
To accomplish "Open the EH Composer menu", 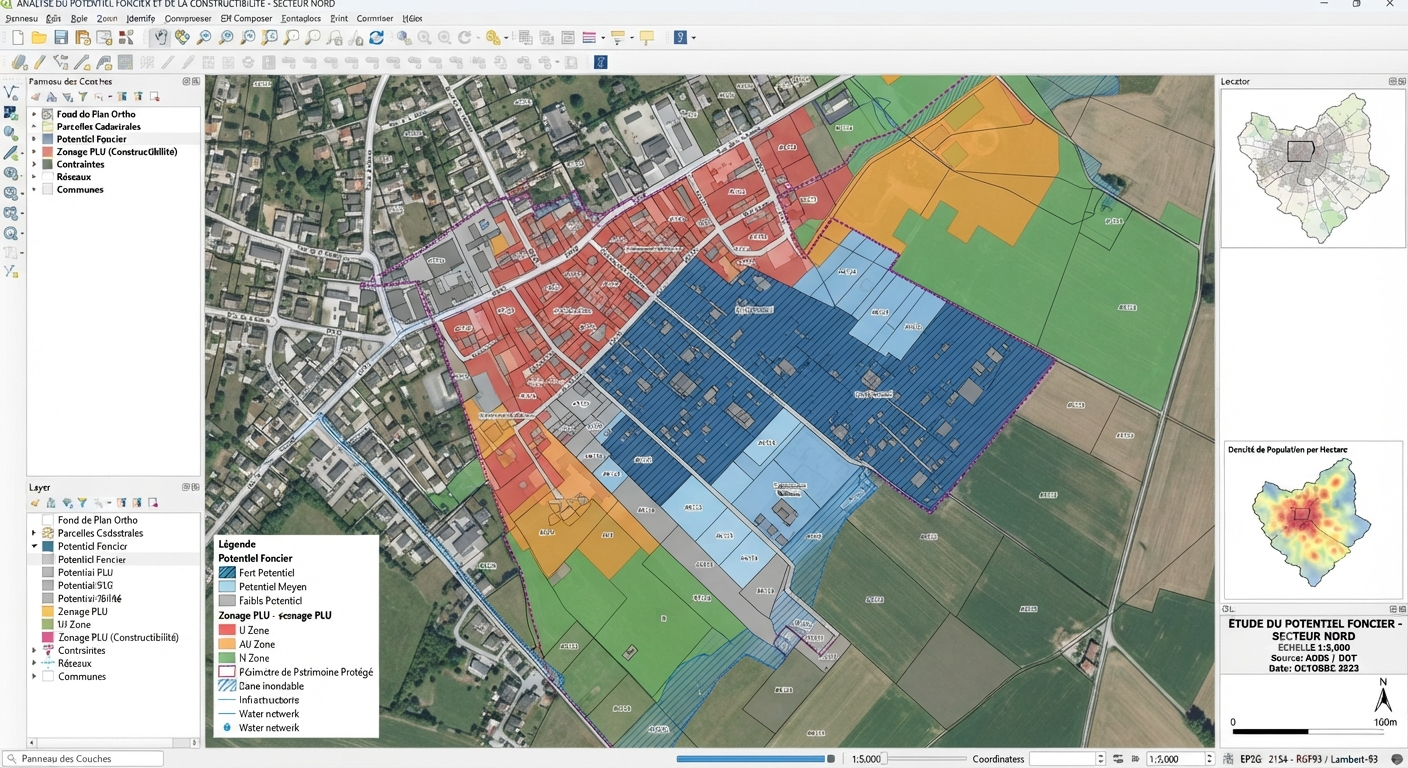I will [x=246, y=18].
